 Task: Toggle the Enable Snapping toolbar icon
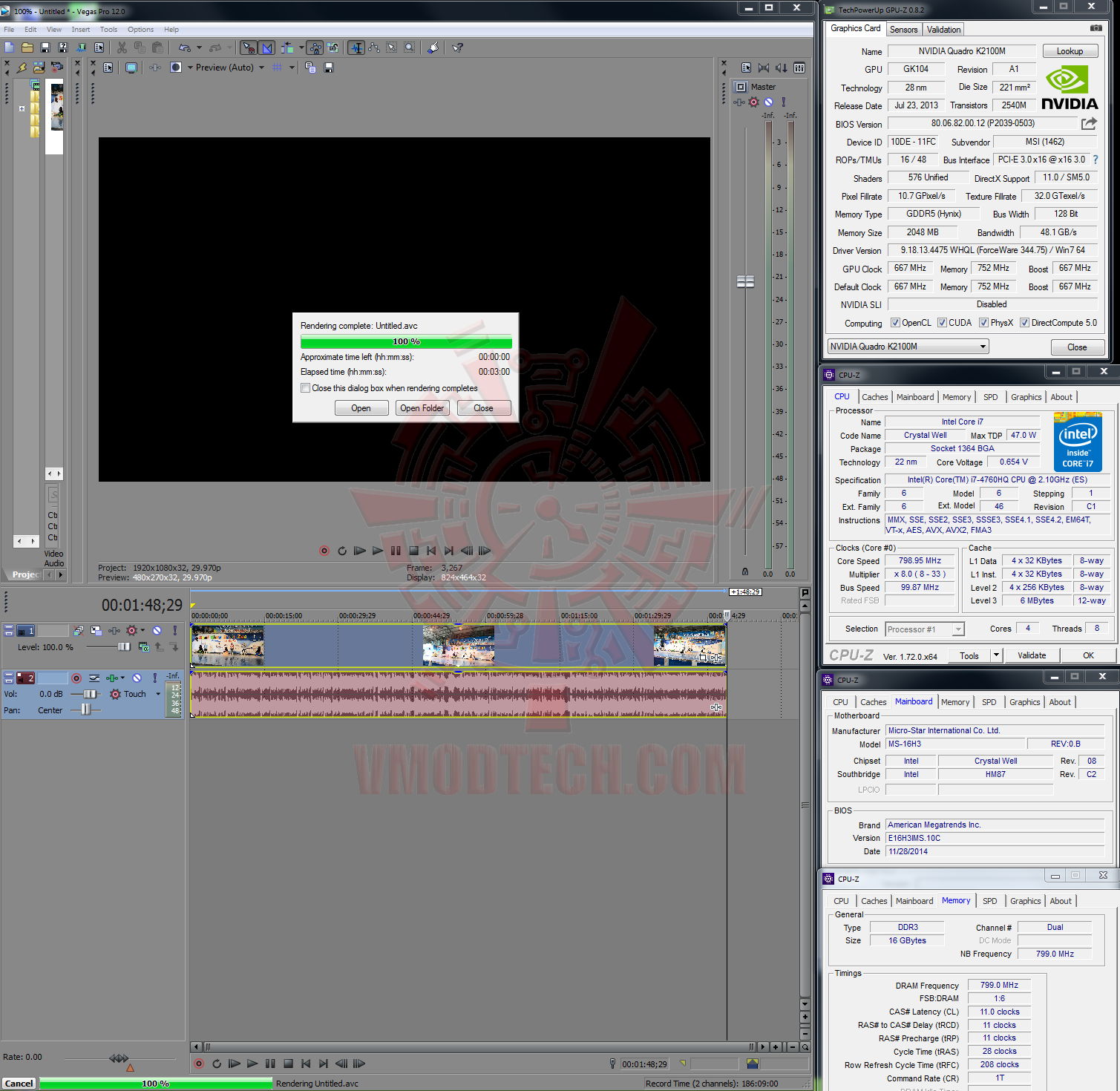point(249,47)
